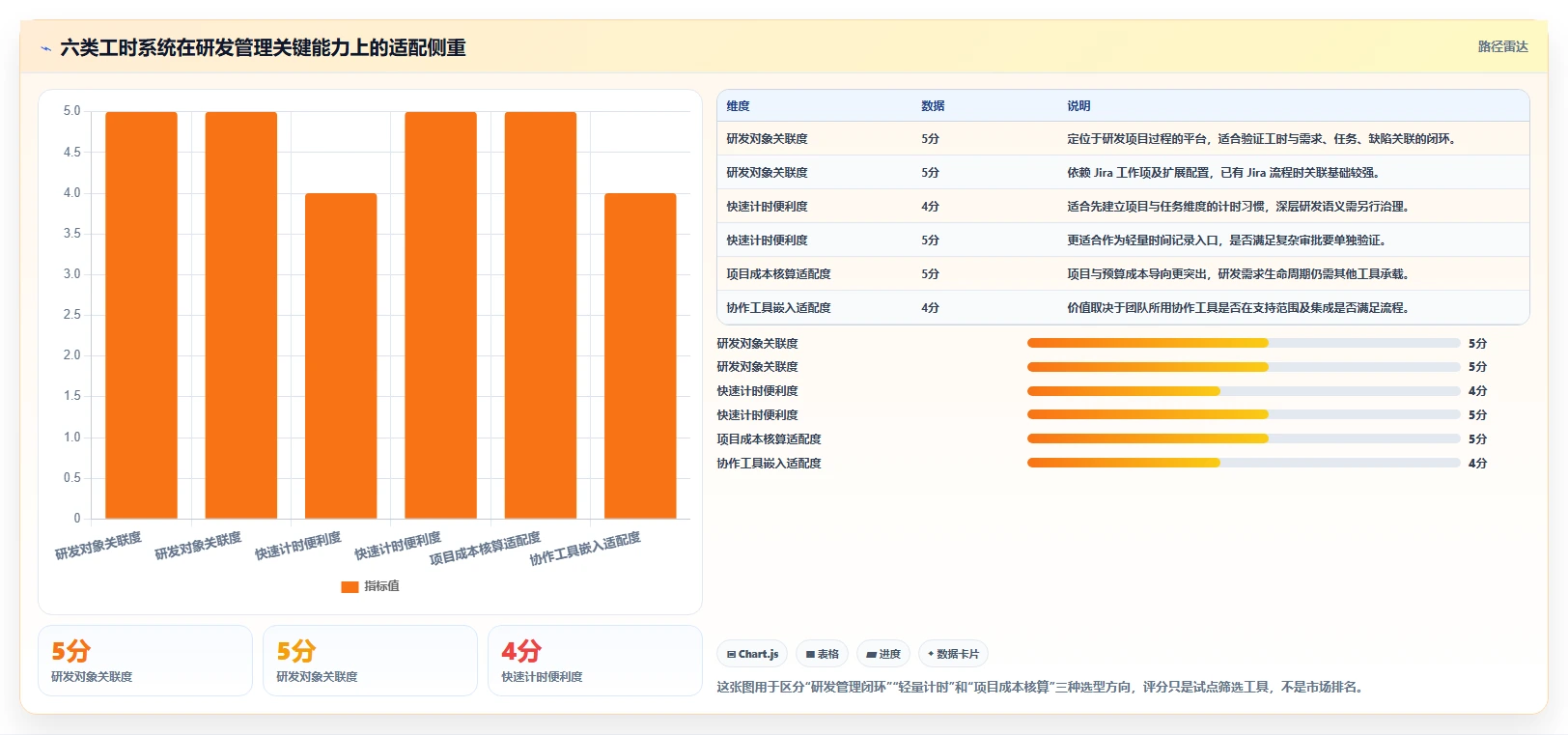Click the 路径雷达 tag in header
This screenshot has height=735, width=1568.
click(1502, 46)
